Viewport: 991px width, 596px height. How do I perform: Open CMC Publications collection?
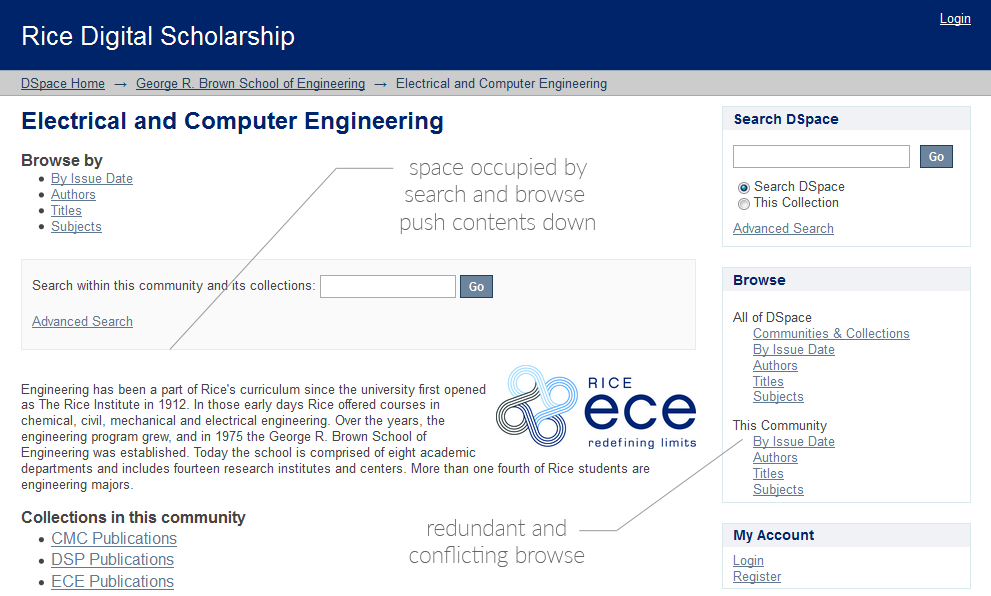coord(114,538)
